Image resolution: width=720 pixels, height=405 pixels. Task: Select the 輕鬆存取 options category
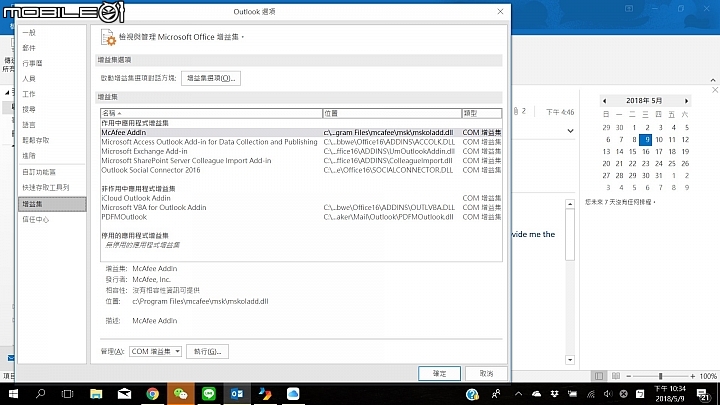pyautogui.click(x=52, y=140)
